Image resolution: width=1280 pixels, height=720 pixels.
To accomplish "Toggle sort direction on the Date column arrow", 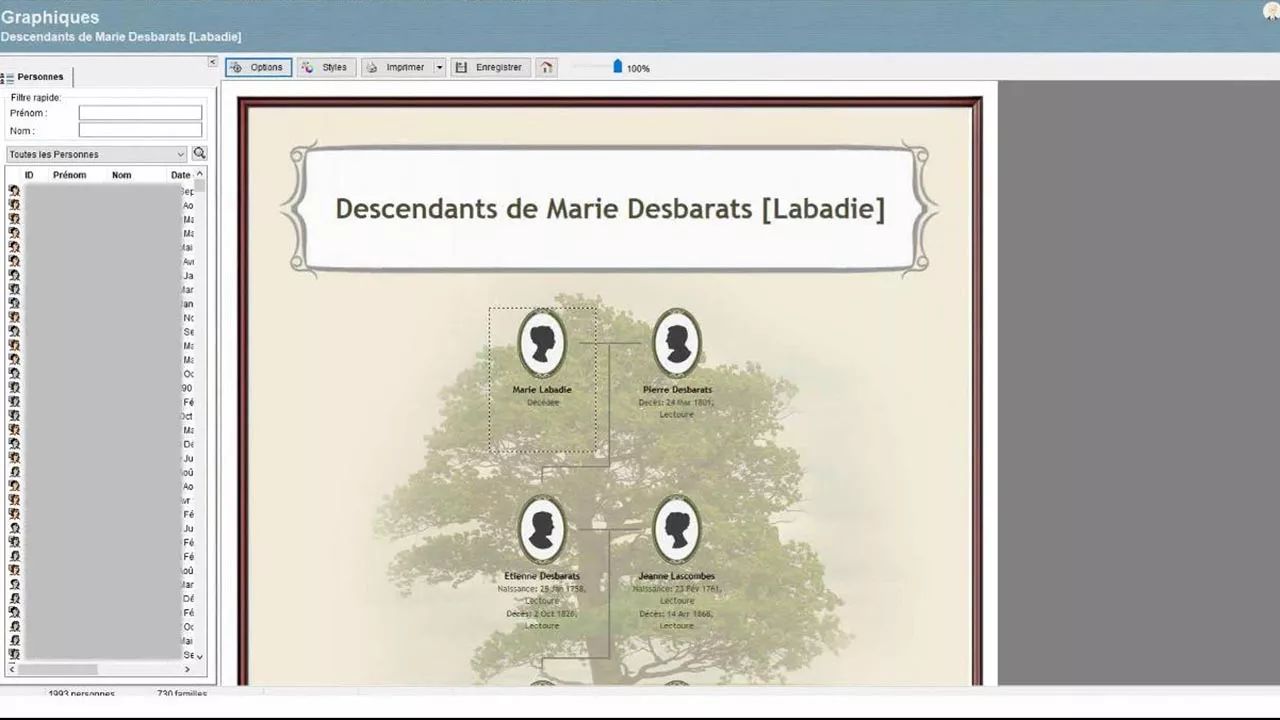I will (x=198, y=174).
